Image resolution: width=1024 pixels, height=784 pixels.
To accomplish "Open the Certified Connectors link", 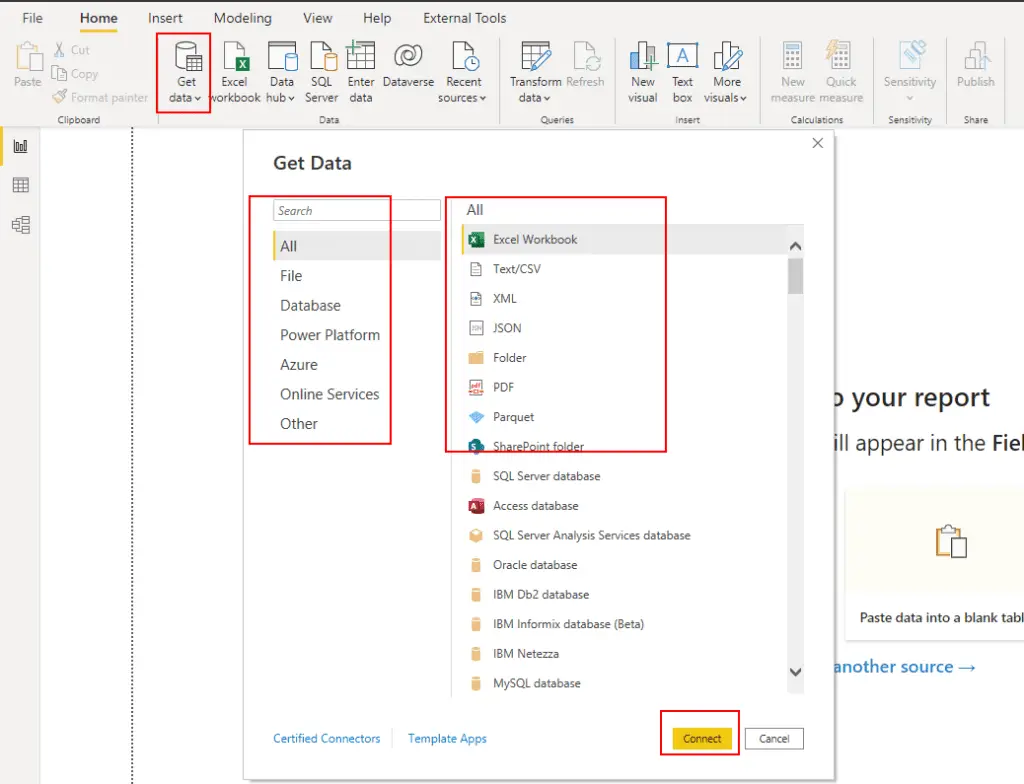I will 327,738.
